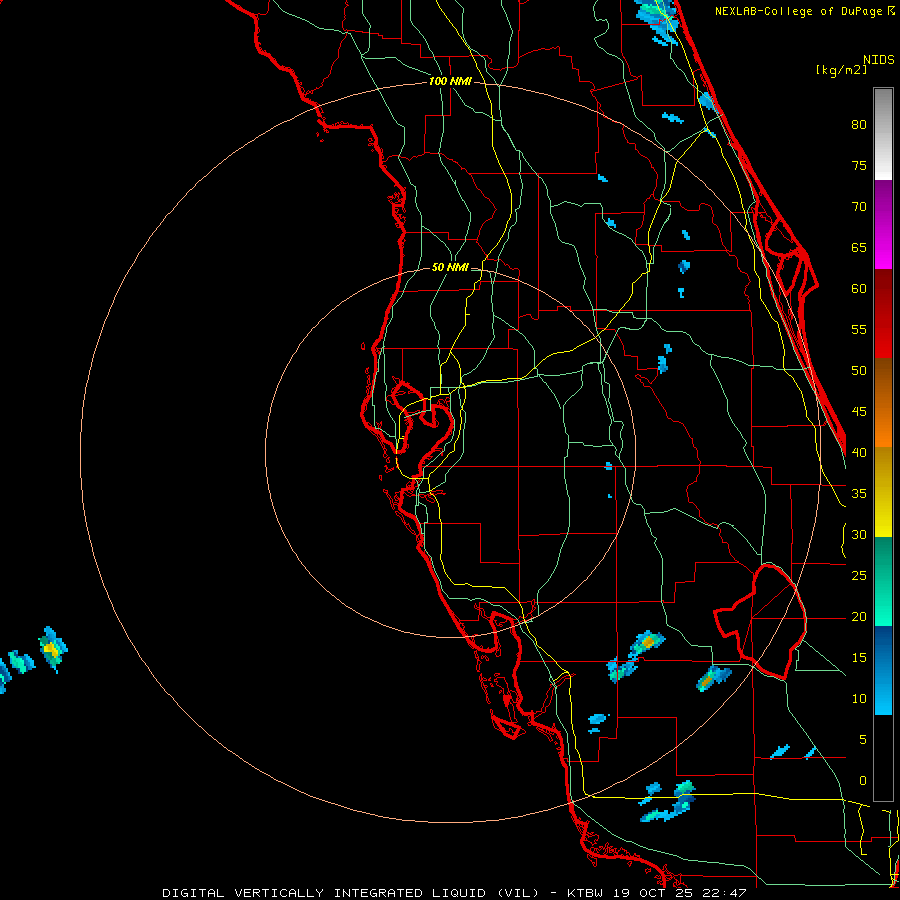Click the 60 value on the color scale
Viewport: 900px width, 900px height.
pyautogui.click(x=859, y=289)
